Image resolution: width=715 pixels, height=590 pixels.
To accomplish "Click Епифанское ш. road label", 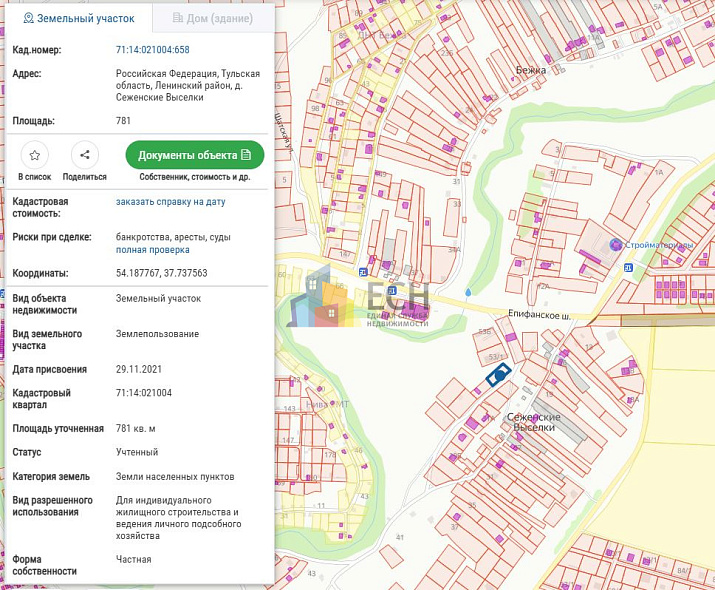I will click(539, 315).
